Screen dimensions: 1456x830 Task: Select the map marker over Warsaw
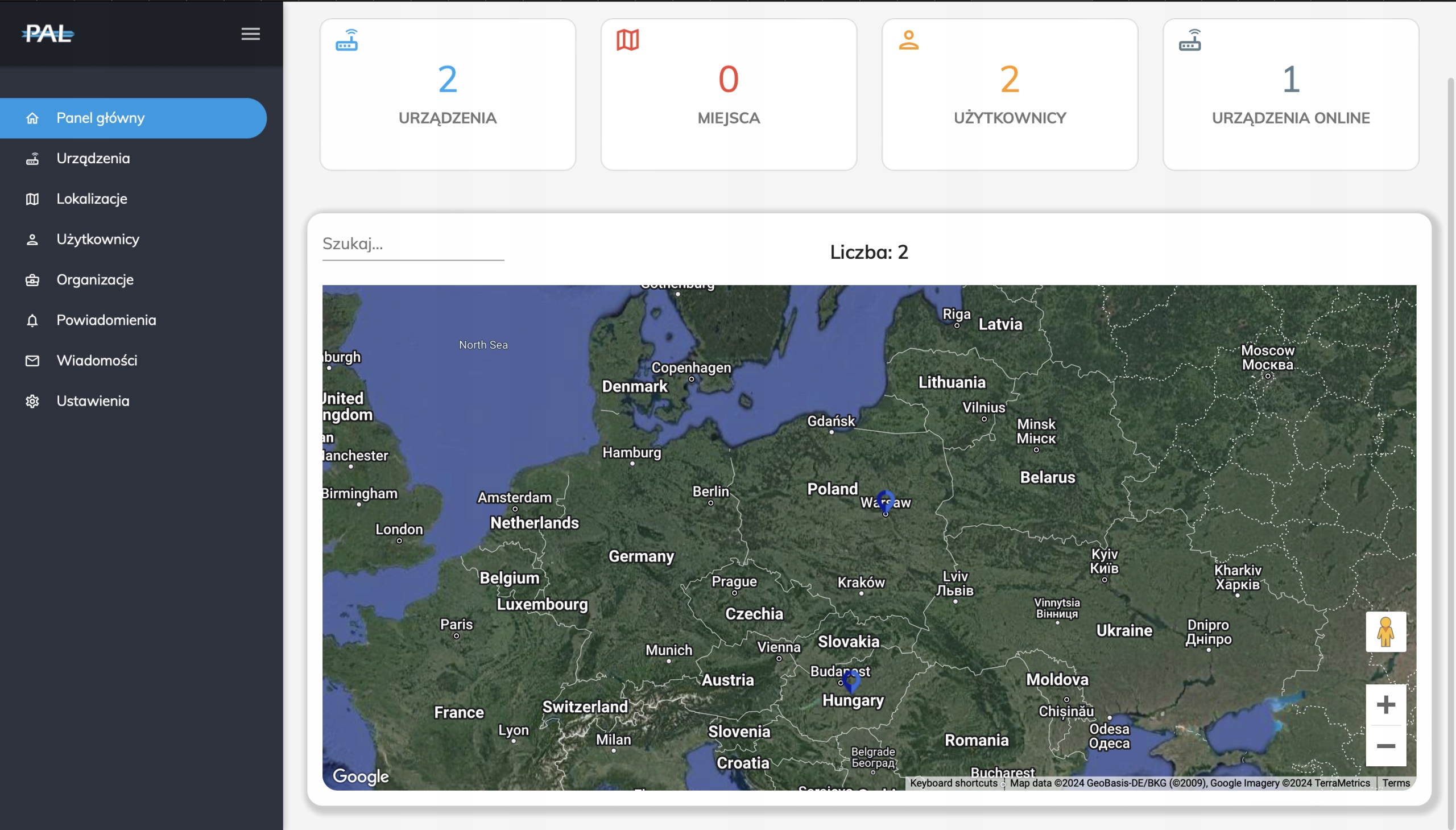(885, 499)
